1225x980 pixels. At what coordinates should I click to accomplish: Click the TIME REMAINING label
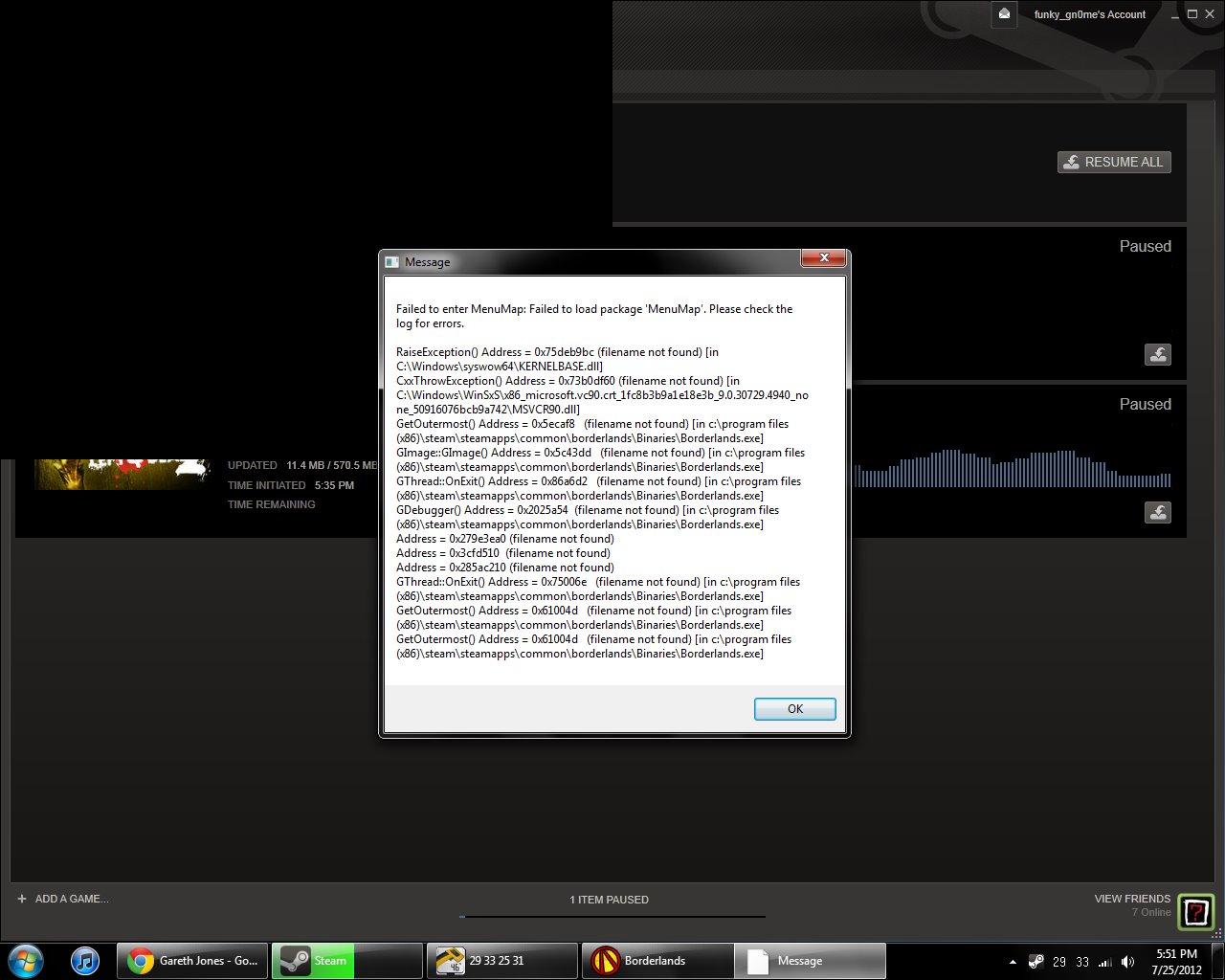point(271,504)
